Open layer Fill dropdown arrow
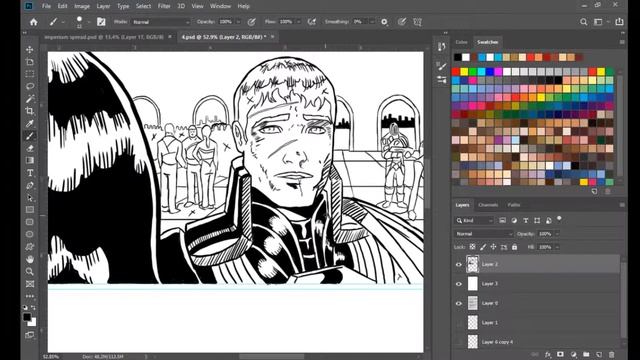The image size is (640, 360). [x=557, y=247]
